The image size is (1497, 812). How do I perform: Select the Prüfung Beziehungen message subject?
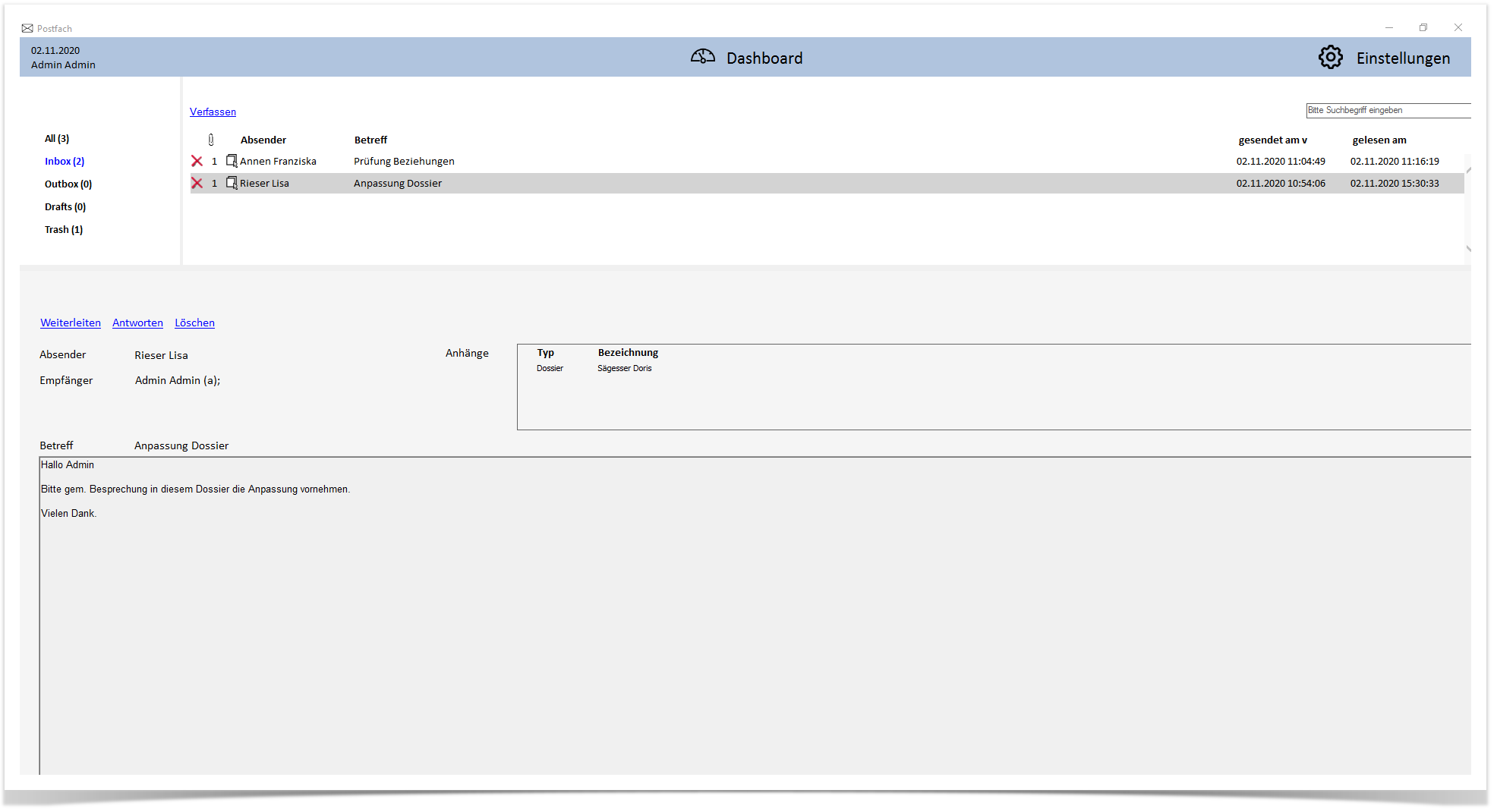click(404, 162)
